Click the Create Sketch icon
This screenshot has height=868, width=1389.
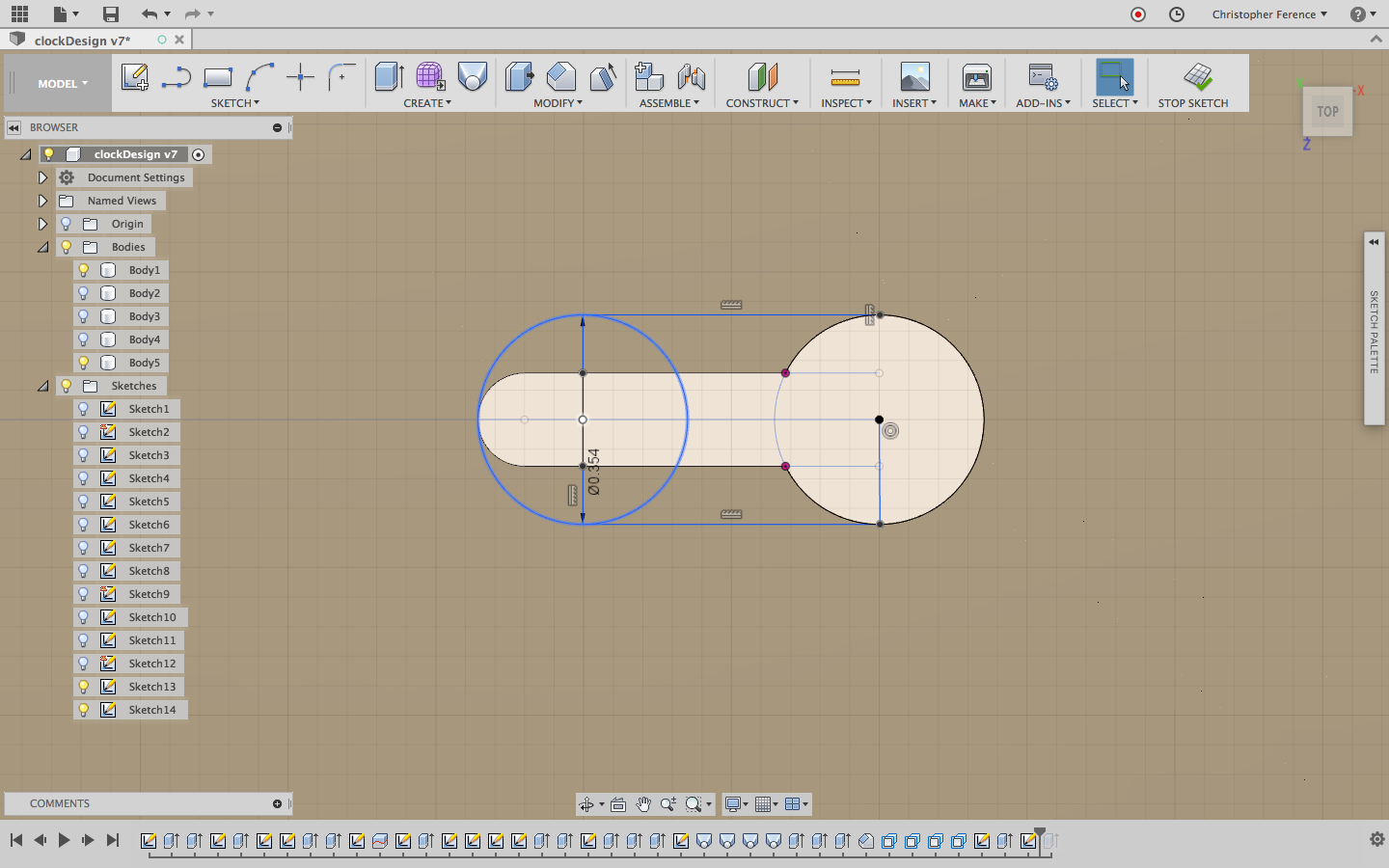click(134, 77)
